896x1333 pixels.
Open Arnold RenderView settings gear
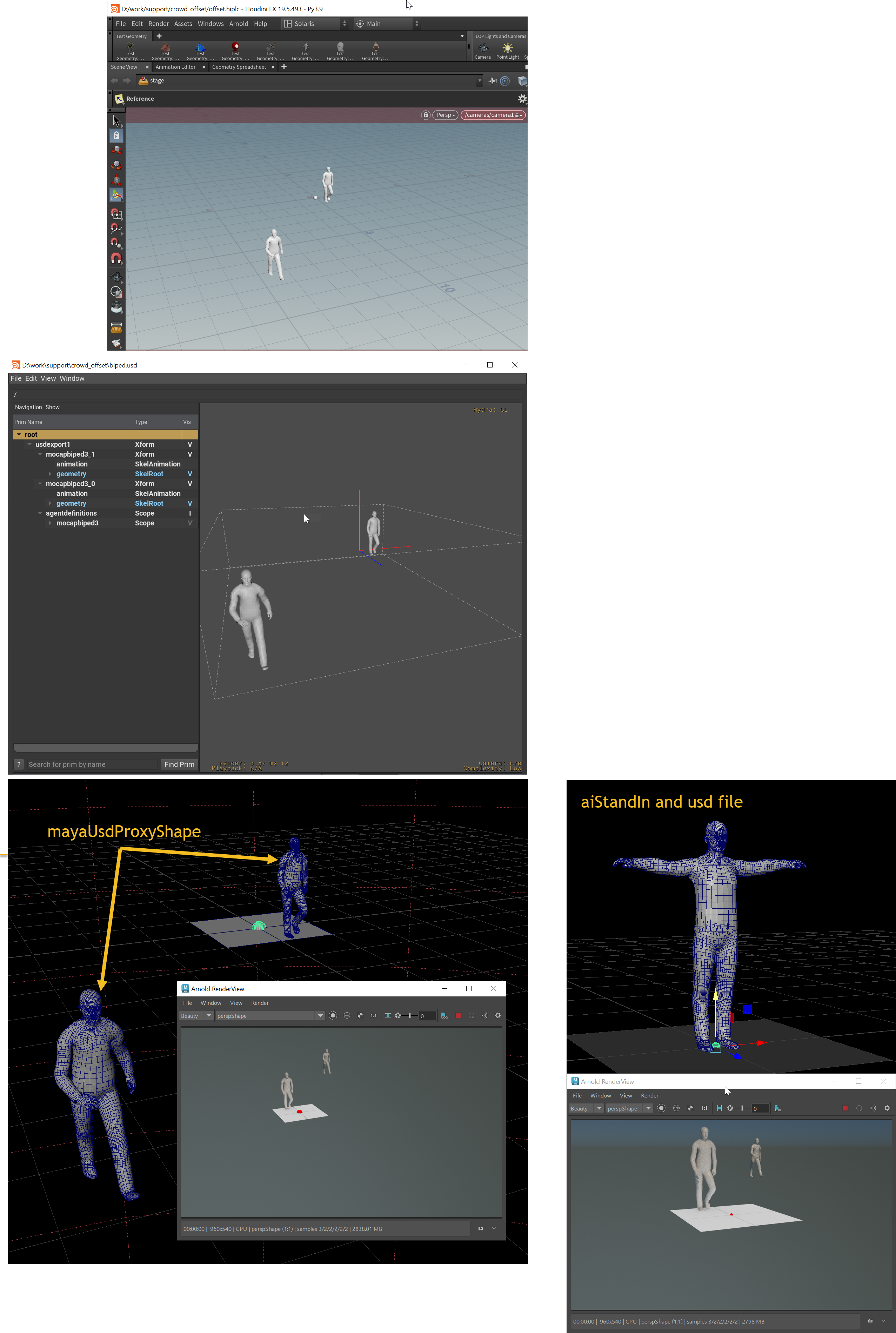click(x=498, y=1016)
